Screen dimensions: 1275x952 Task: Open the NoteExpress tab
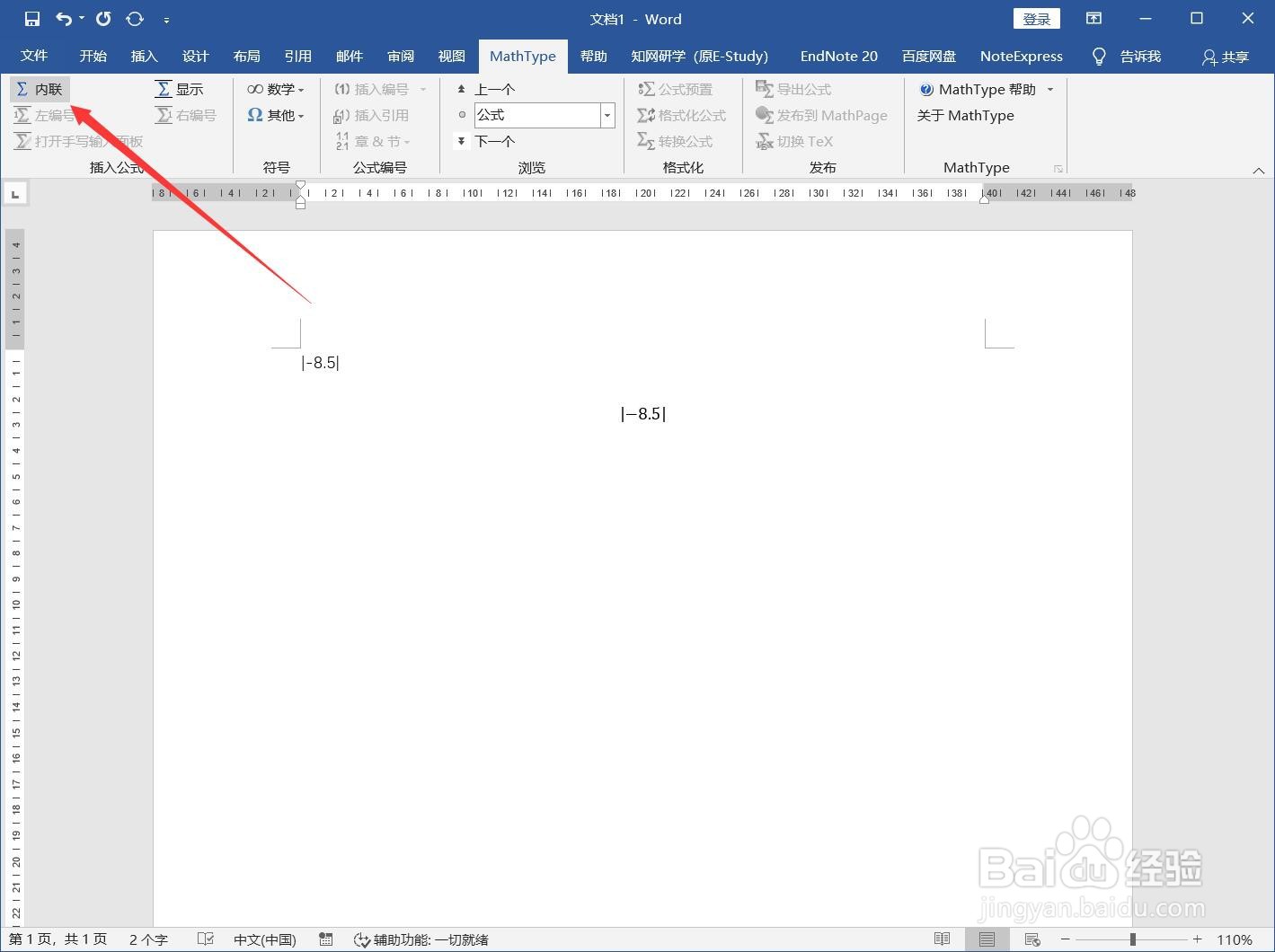[1021, 56]
